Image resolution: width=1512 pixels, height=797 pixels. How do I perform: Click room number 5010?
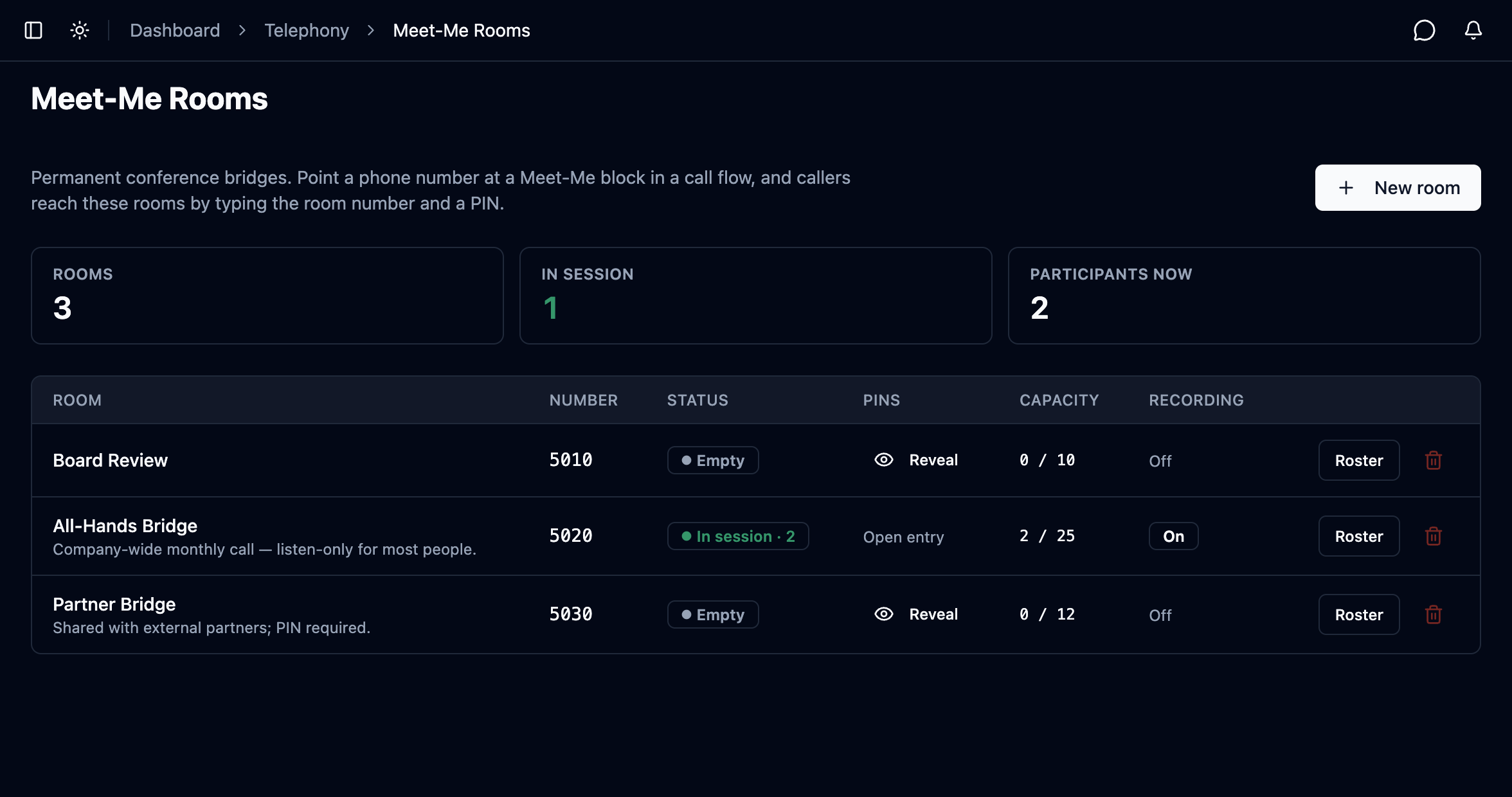[x=571, y=460]
